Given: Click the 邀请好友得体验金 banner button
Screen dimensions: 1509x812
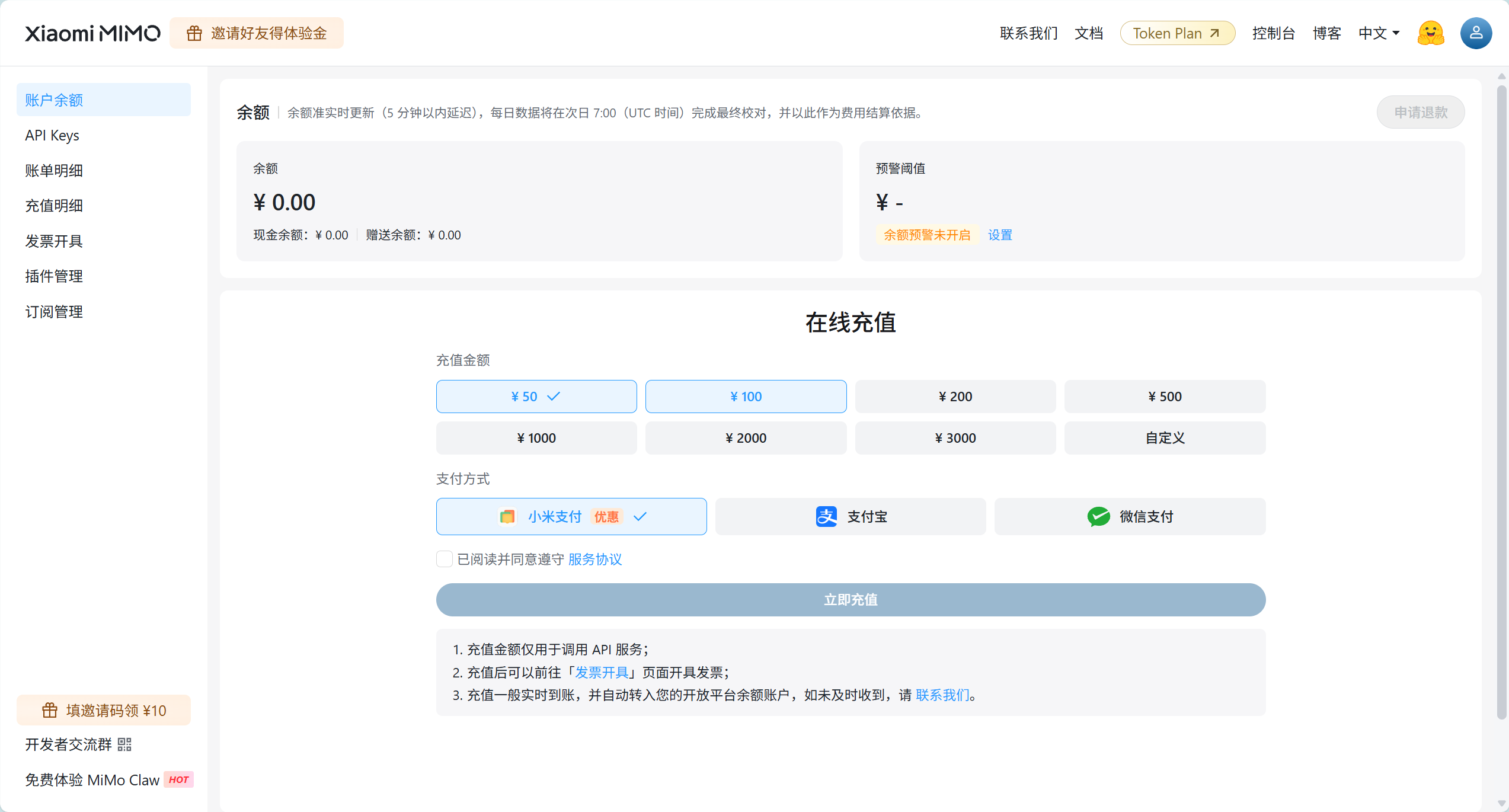Looking at the screenshot, I should tap(257, 33).
